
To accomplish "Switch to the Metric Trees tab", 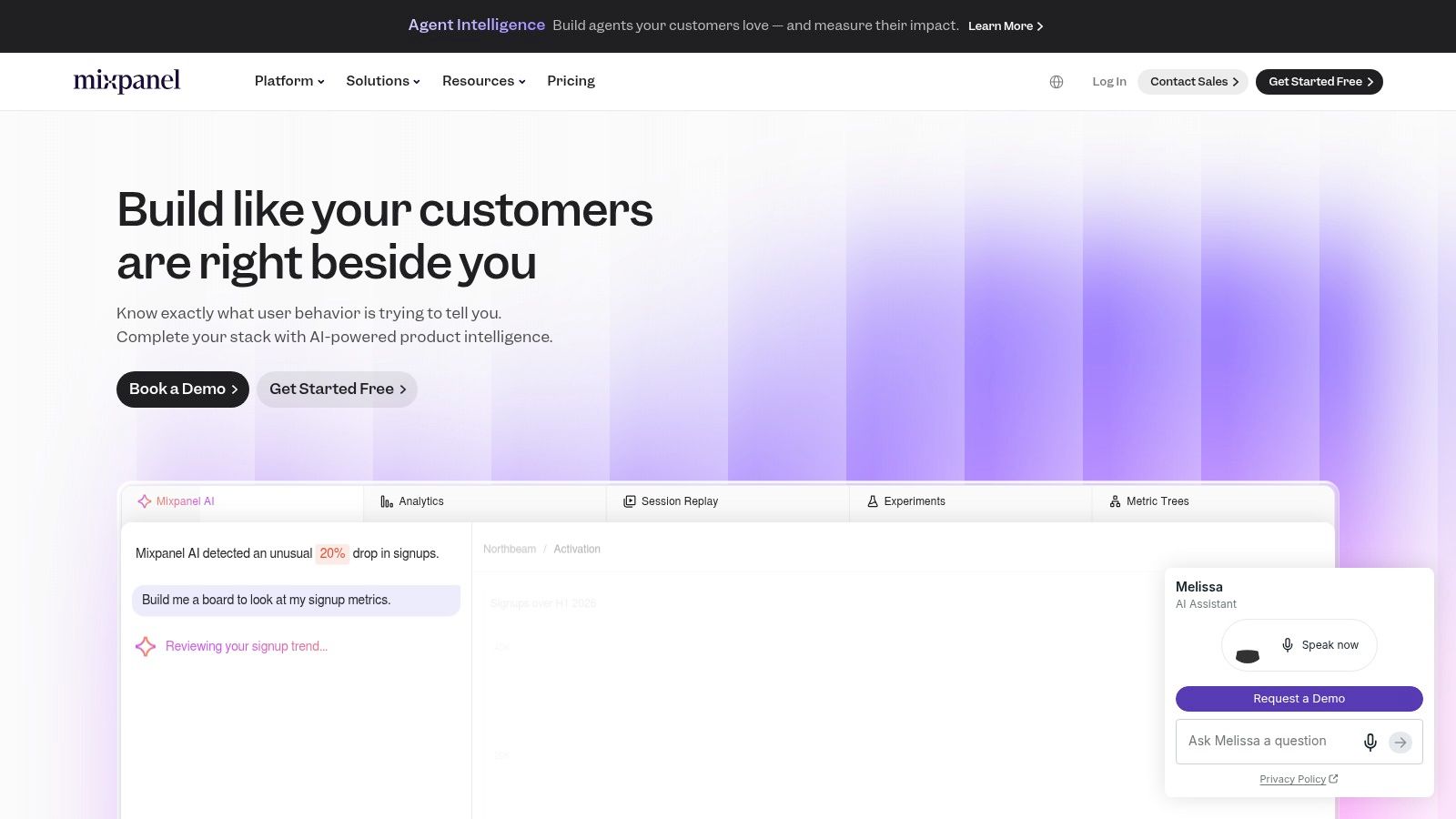I will click(x=1213, y=501).
